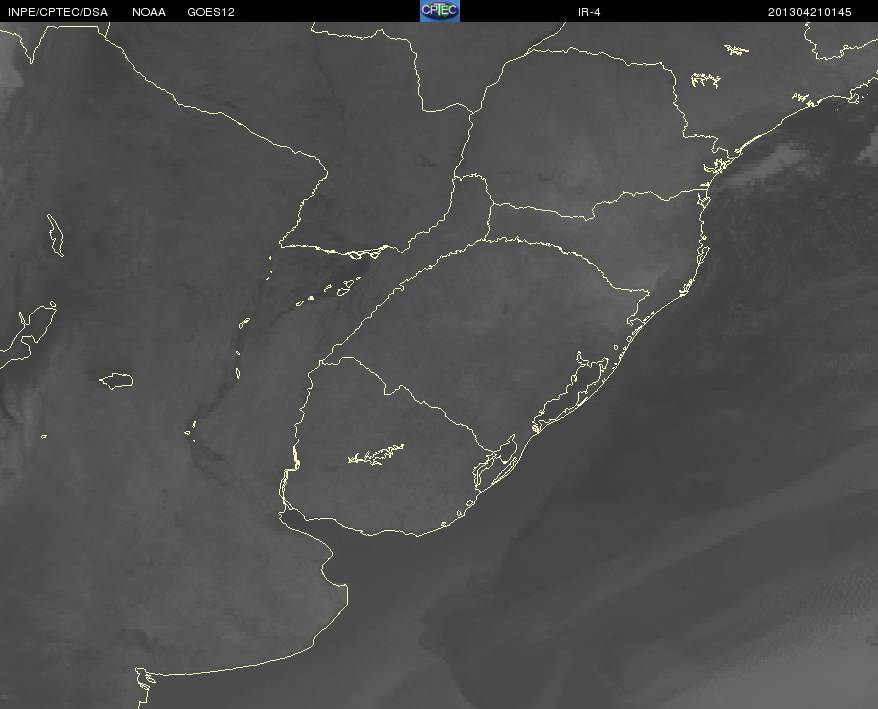Click the CPTEC logo in the header
Screen dimensions: 878x709
click(x=440, y=11)
